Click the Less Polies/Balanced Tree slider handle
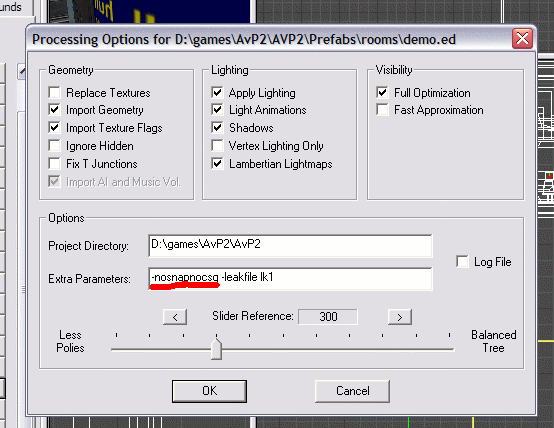 click(x=216, y=349)
